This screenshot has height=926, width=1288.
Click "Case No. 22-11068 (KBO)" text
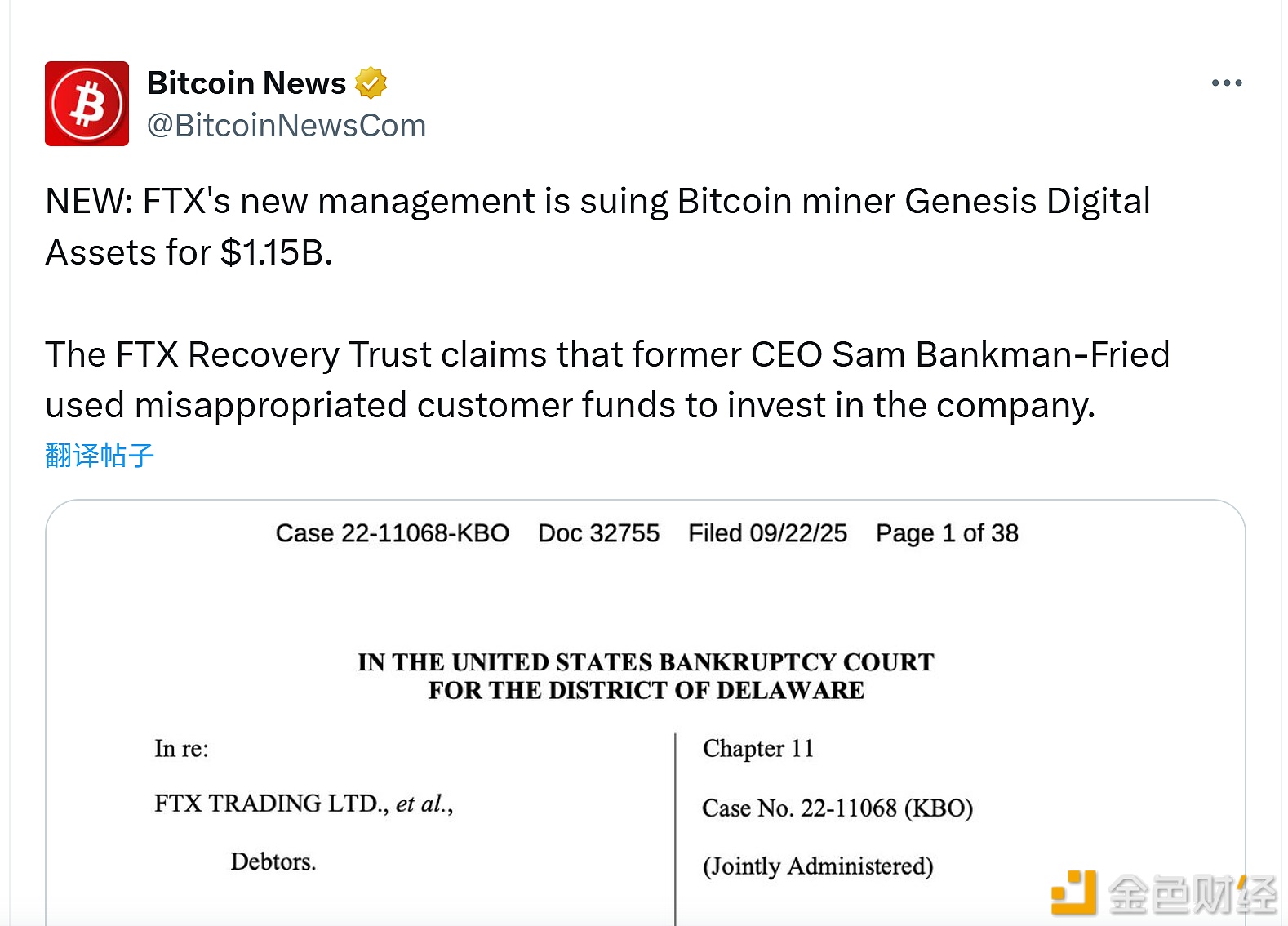[837, 808]
